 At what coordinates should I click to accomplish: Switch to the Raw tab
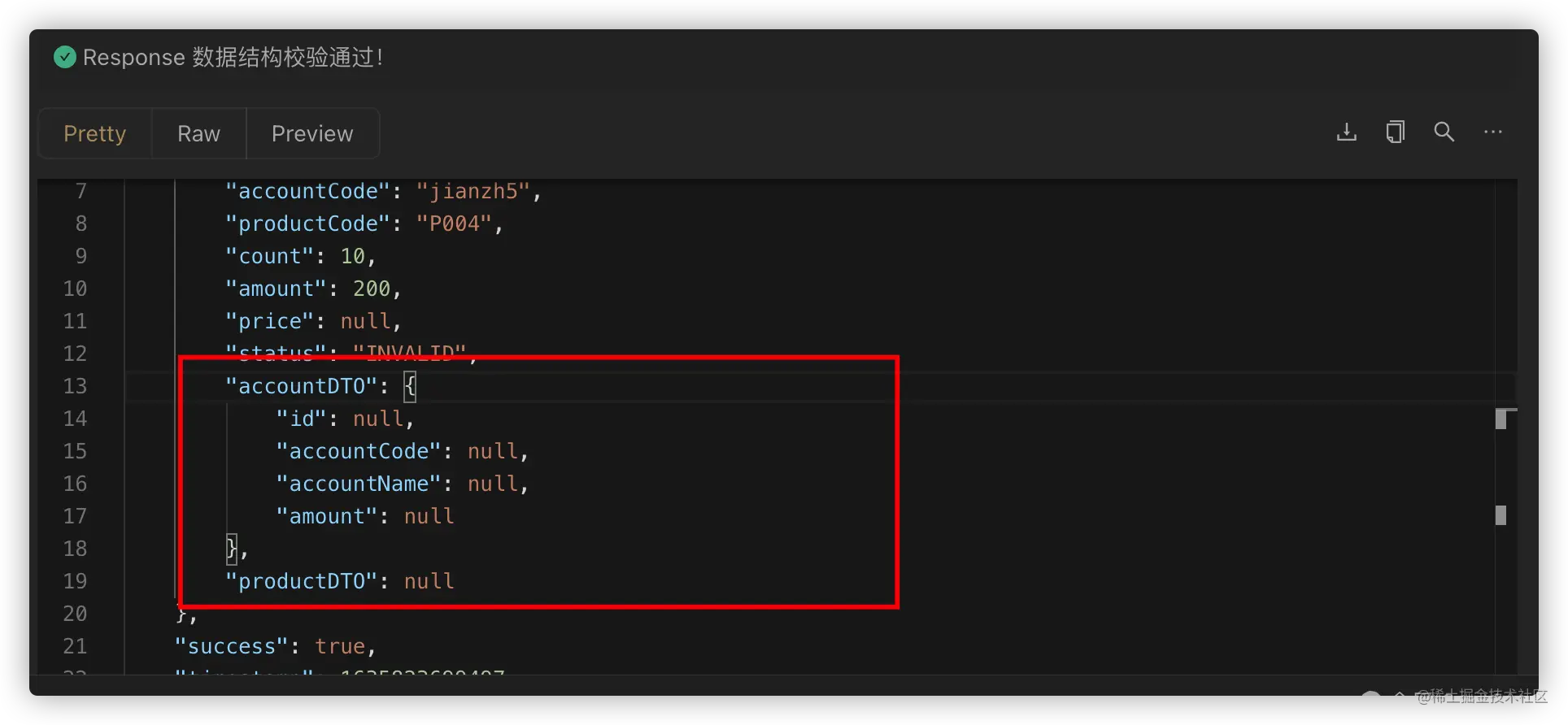(x=199, y=133)
